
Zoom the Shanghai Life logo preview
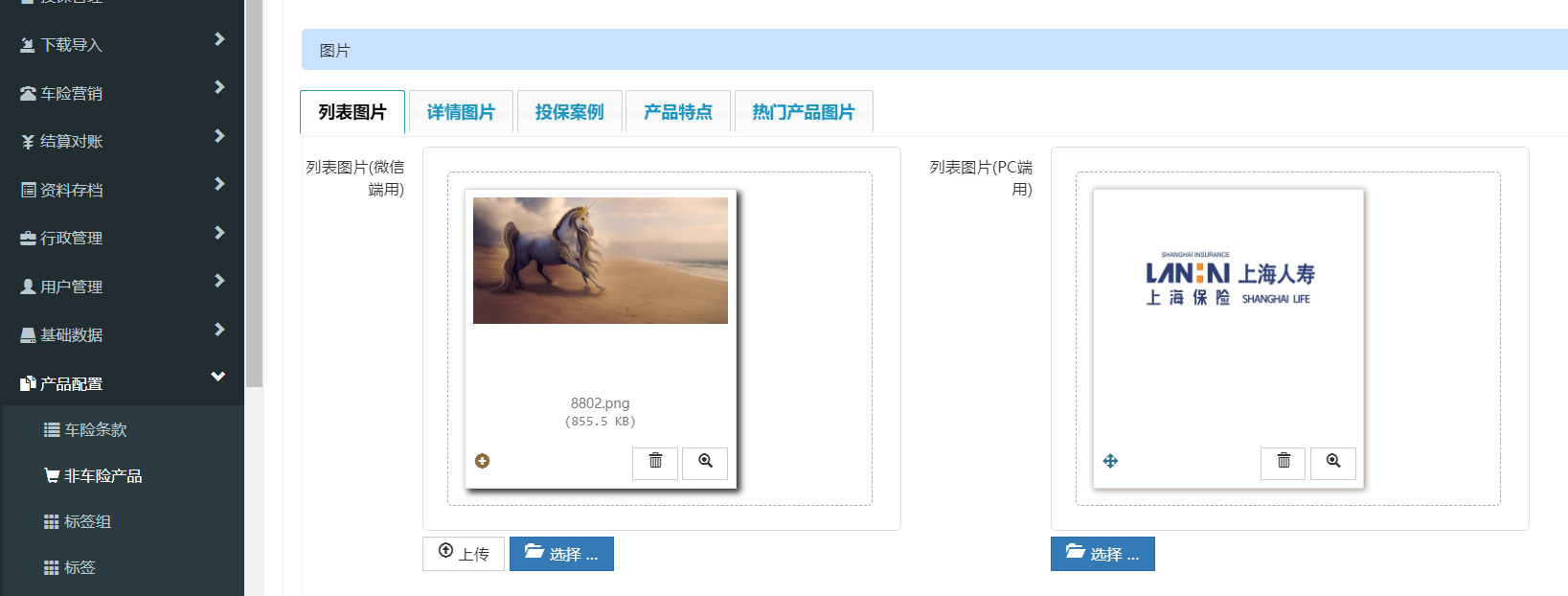(x=1333, y=463)
